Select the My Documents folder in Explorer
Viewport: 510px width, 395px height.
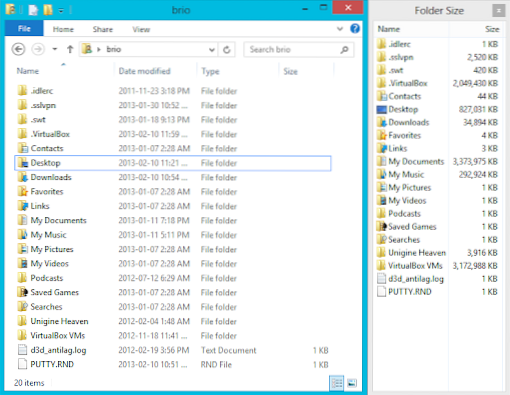pyautogui.click(x=173, y=220)
